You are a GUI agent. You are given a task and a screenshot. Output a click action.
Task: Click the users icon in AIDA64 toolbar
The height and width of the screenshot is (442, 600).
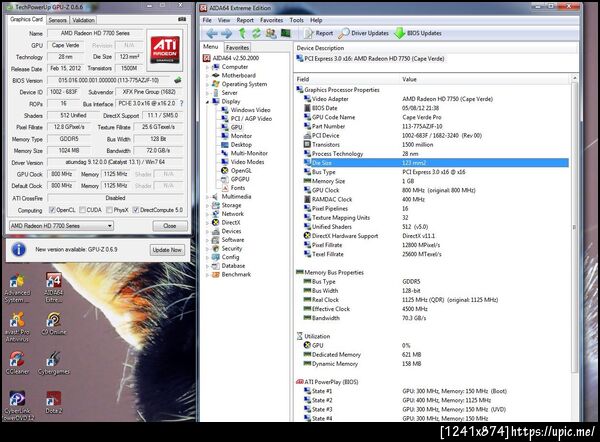tap(271, 33)
